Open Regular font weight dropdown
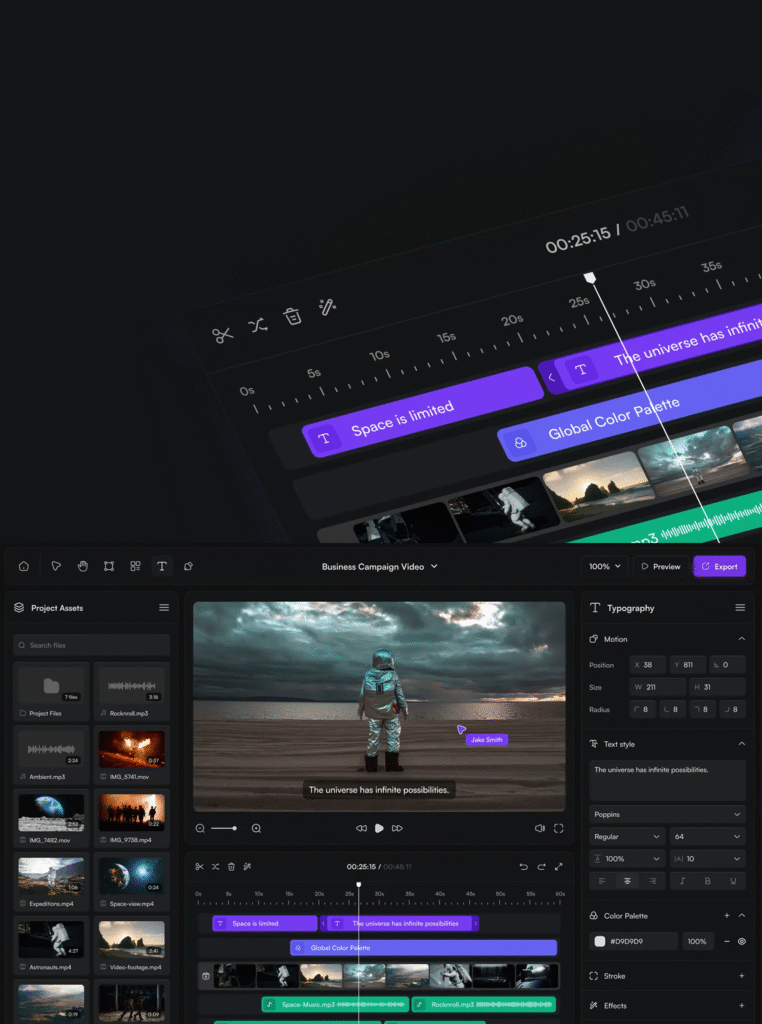 (x=627, y=837)
